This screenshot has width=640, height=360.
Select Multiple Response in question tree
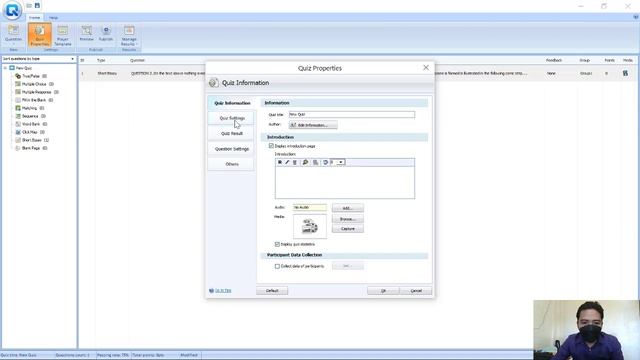(37, 92)
